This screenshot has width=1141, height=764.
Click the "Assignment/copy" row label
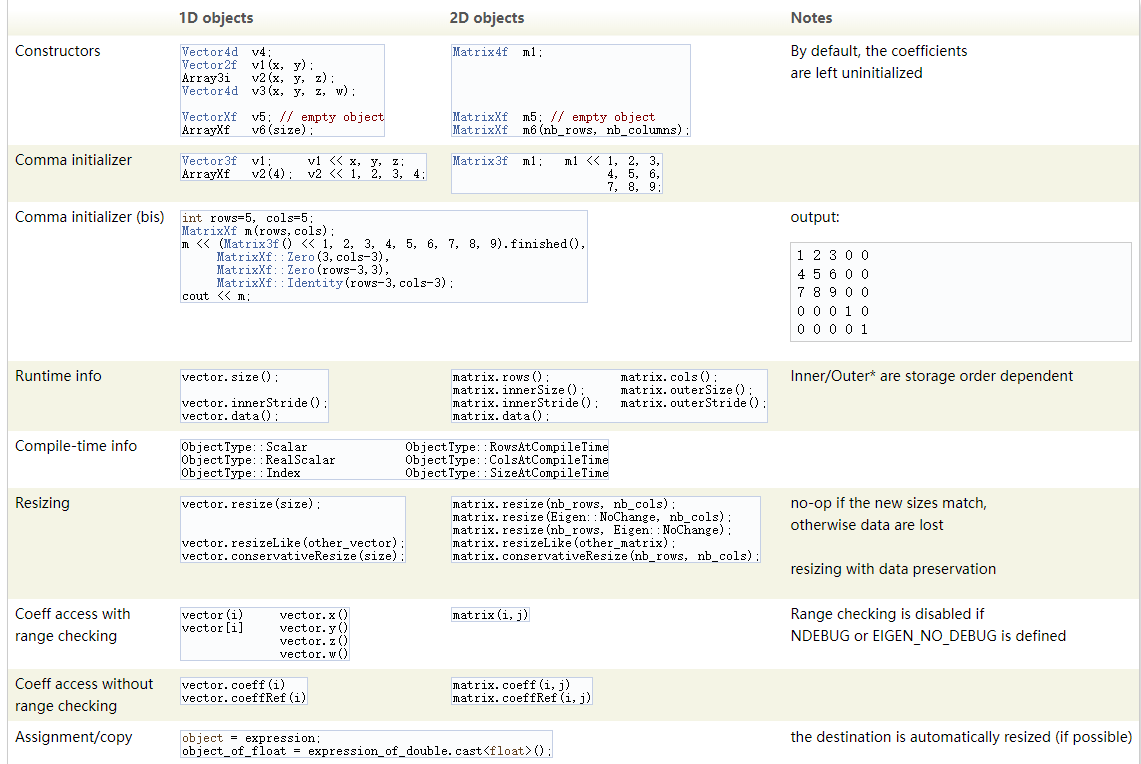click(x=73, y=737)
